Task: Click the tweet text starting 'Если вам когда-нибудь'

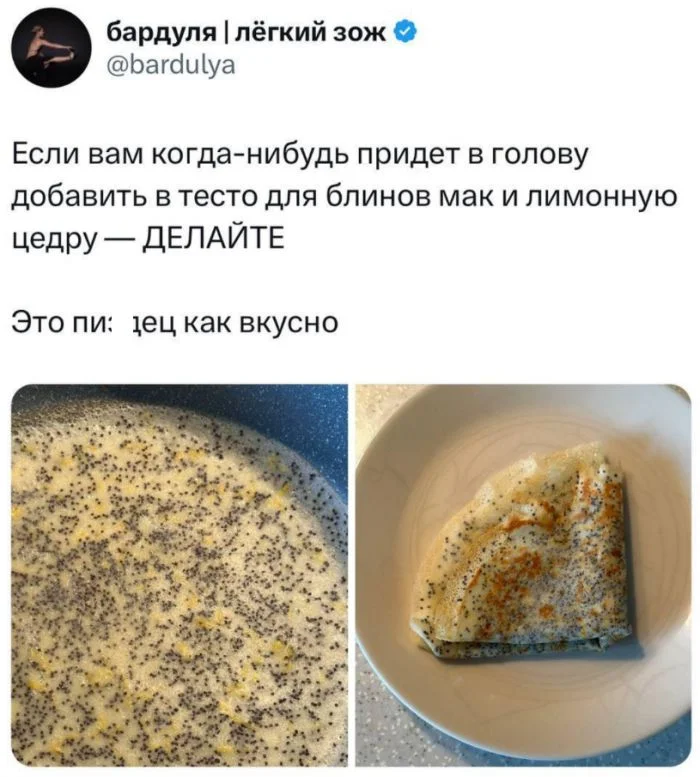Action: [x=344, y=197]
